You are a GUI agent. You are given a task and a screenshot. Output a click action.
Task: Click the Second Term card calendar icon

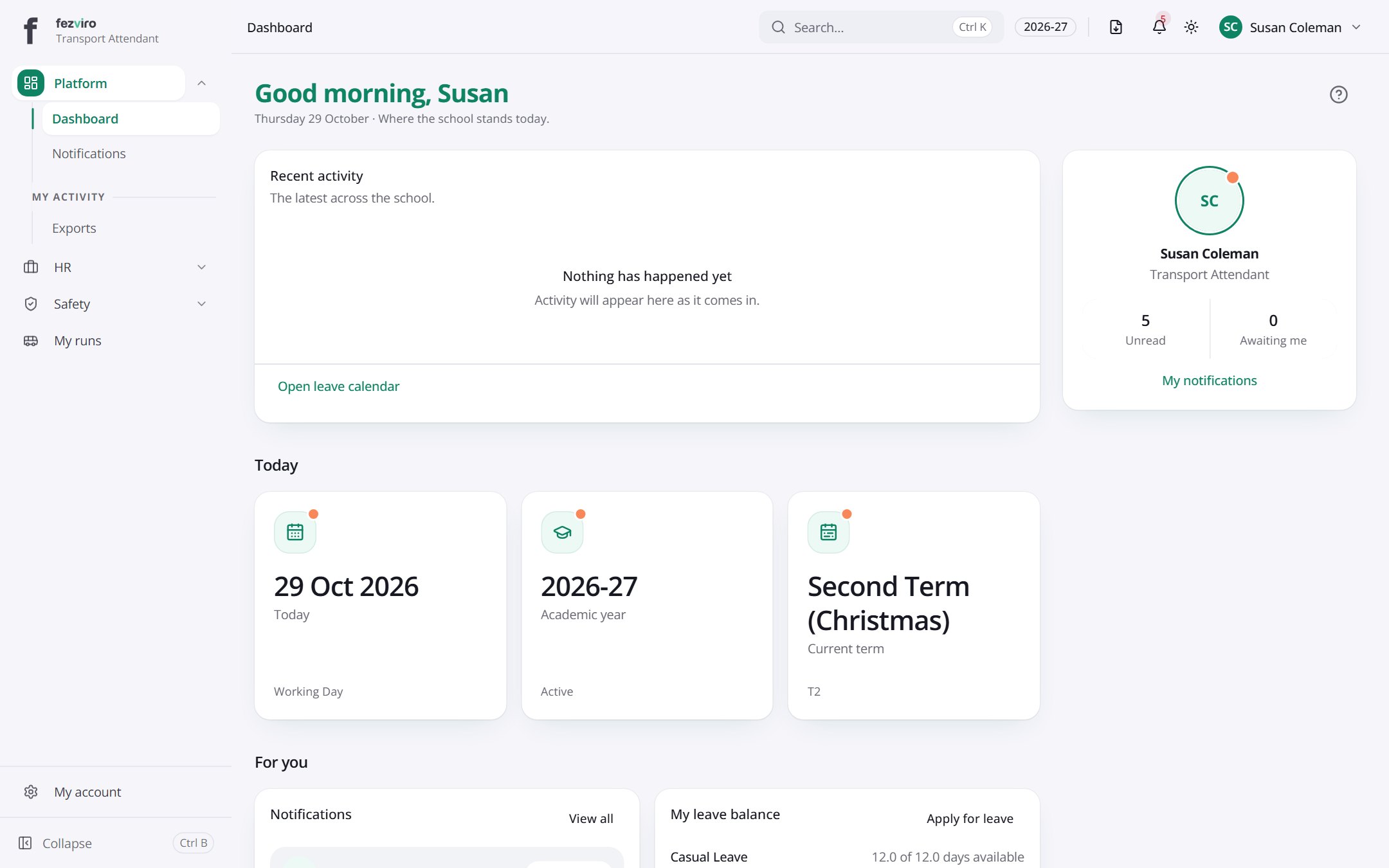tap(828, 532)
